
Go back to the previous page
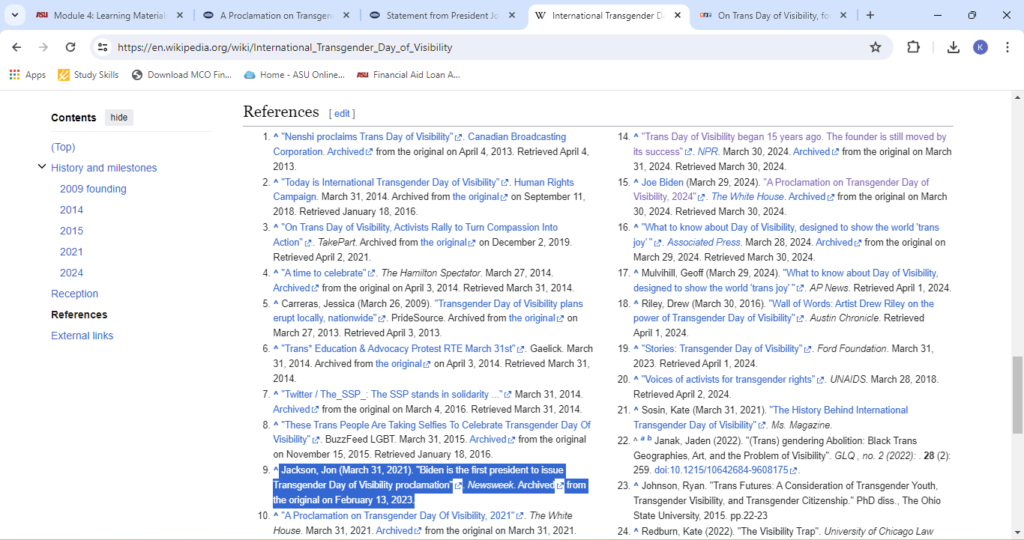(16, 47)
